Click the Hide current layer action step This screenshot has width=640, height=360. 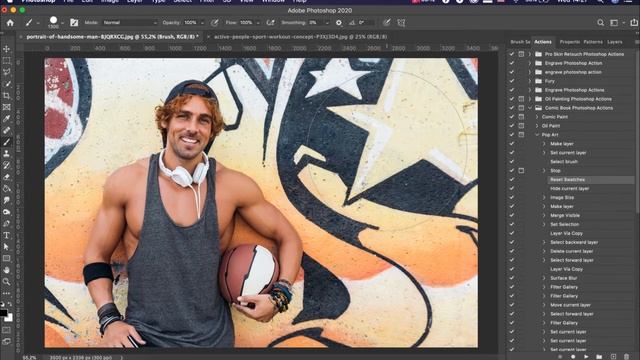point(570,189)
